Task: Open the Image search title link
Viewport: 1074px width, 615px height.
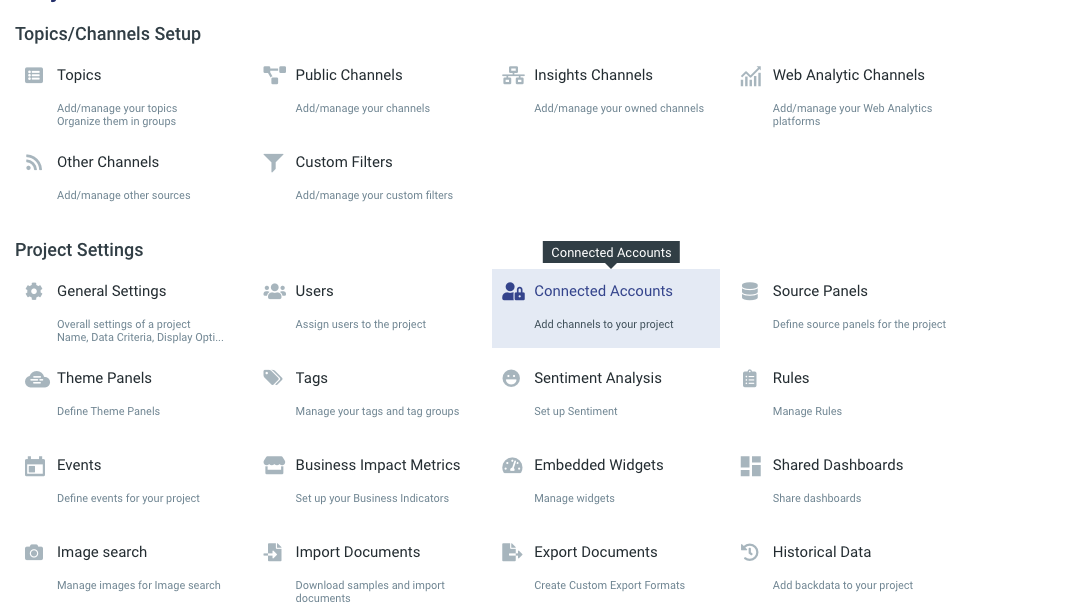Action: 101,553
